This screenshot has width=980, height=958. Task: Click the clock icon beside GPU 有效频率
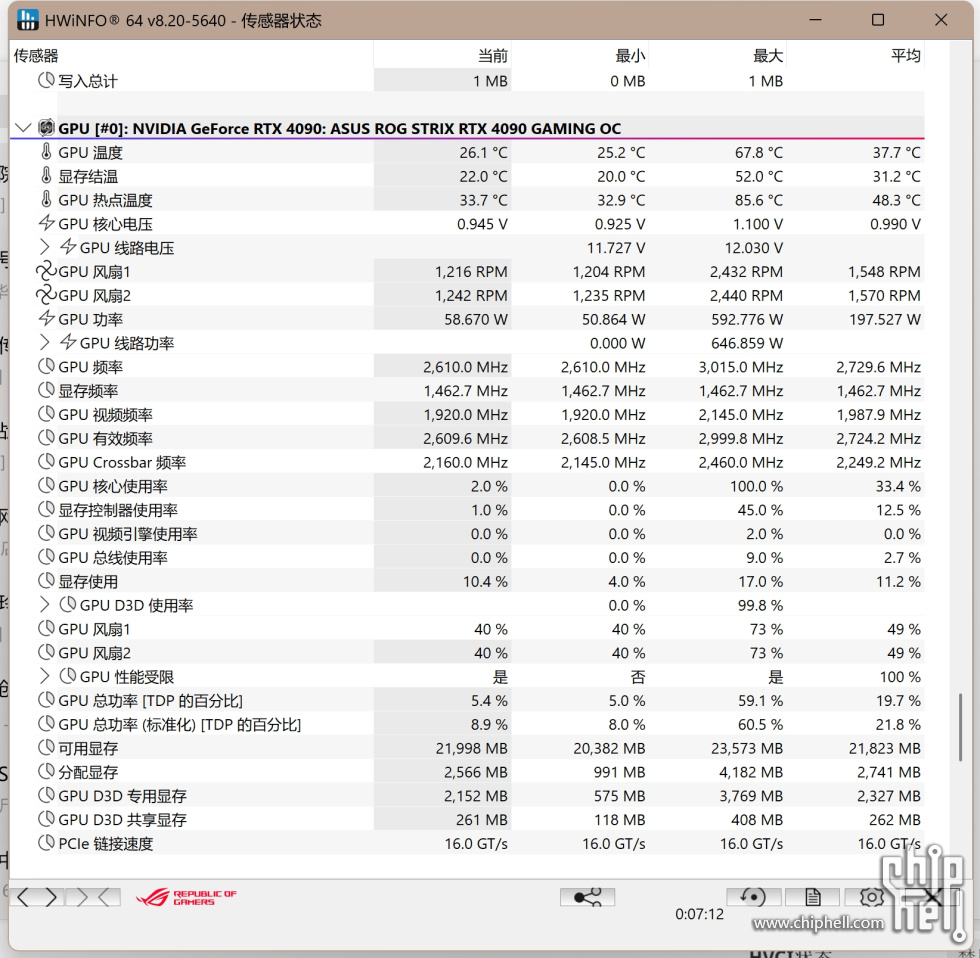46,437
